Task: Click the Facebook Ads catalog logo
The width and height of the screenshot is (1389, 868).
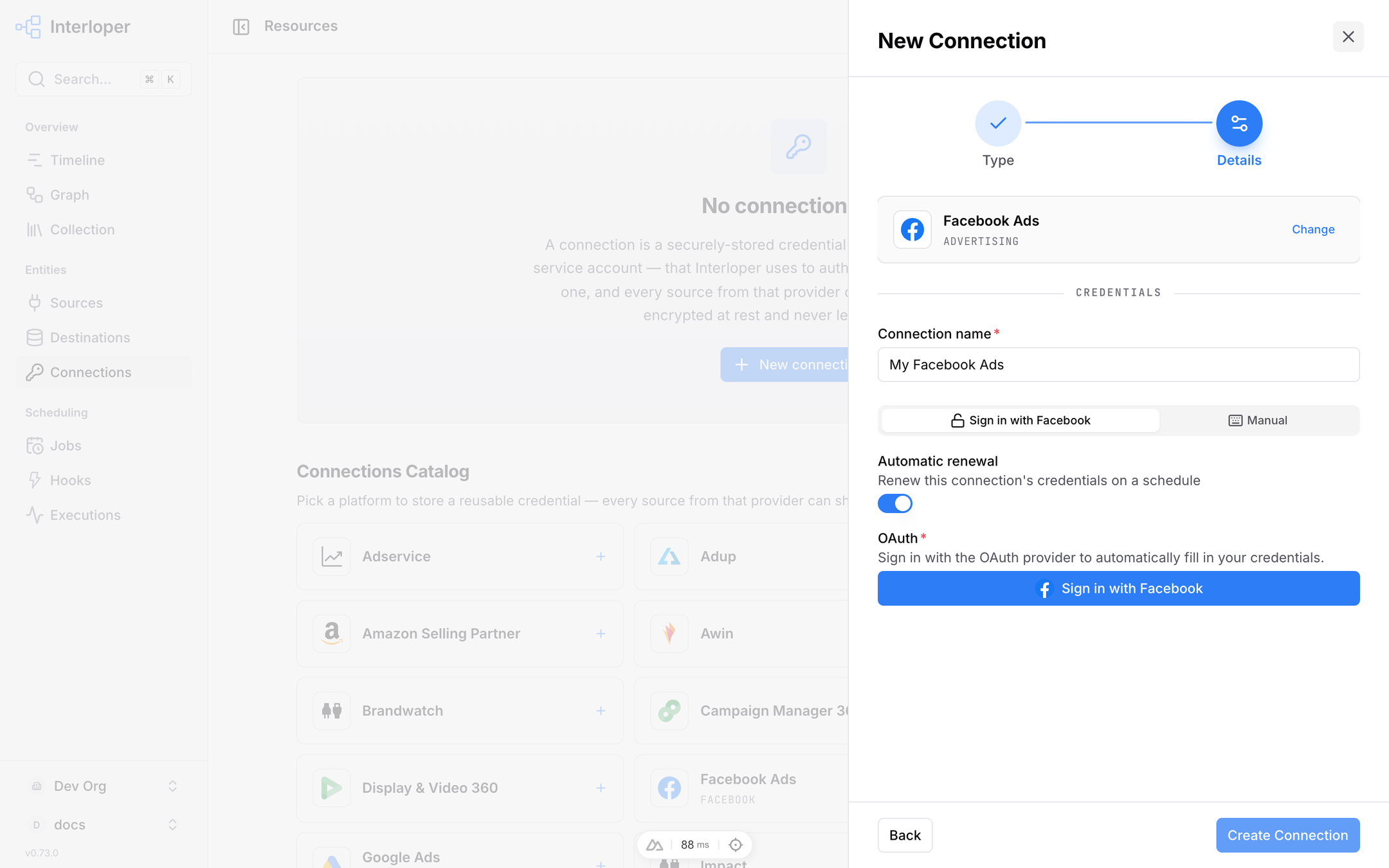Action: pos(669,788)
